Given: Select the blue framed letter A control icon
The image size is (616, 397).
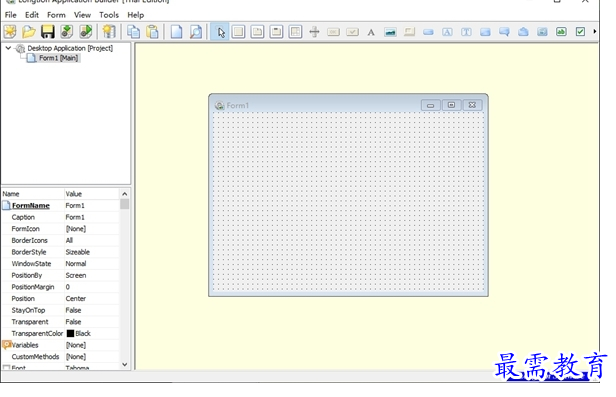Looking at the screenshot, I should (x=447, y=32).
